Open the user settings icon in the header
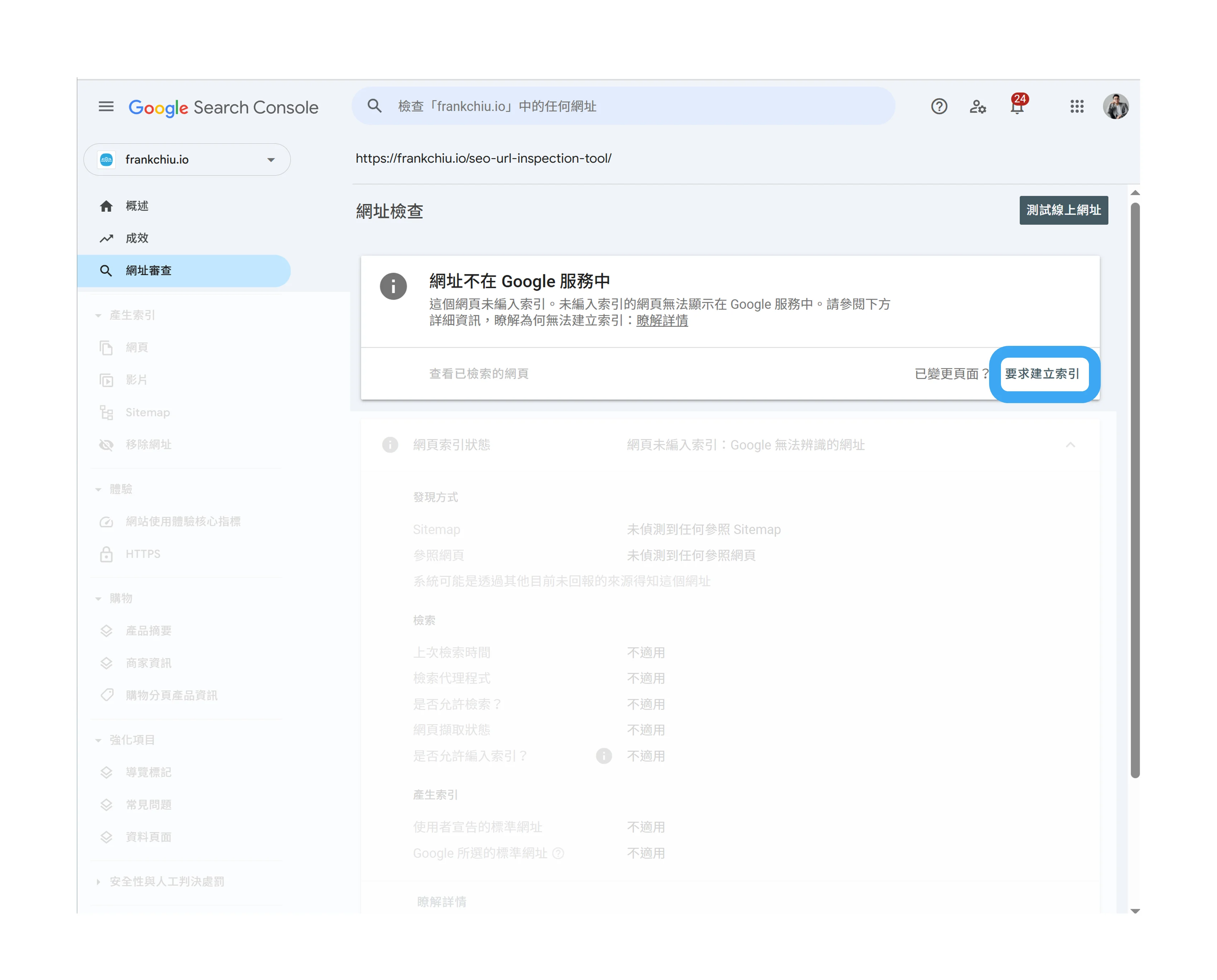Viewport: 1217px width, 980px height. point(978,107)
